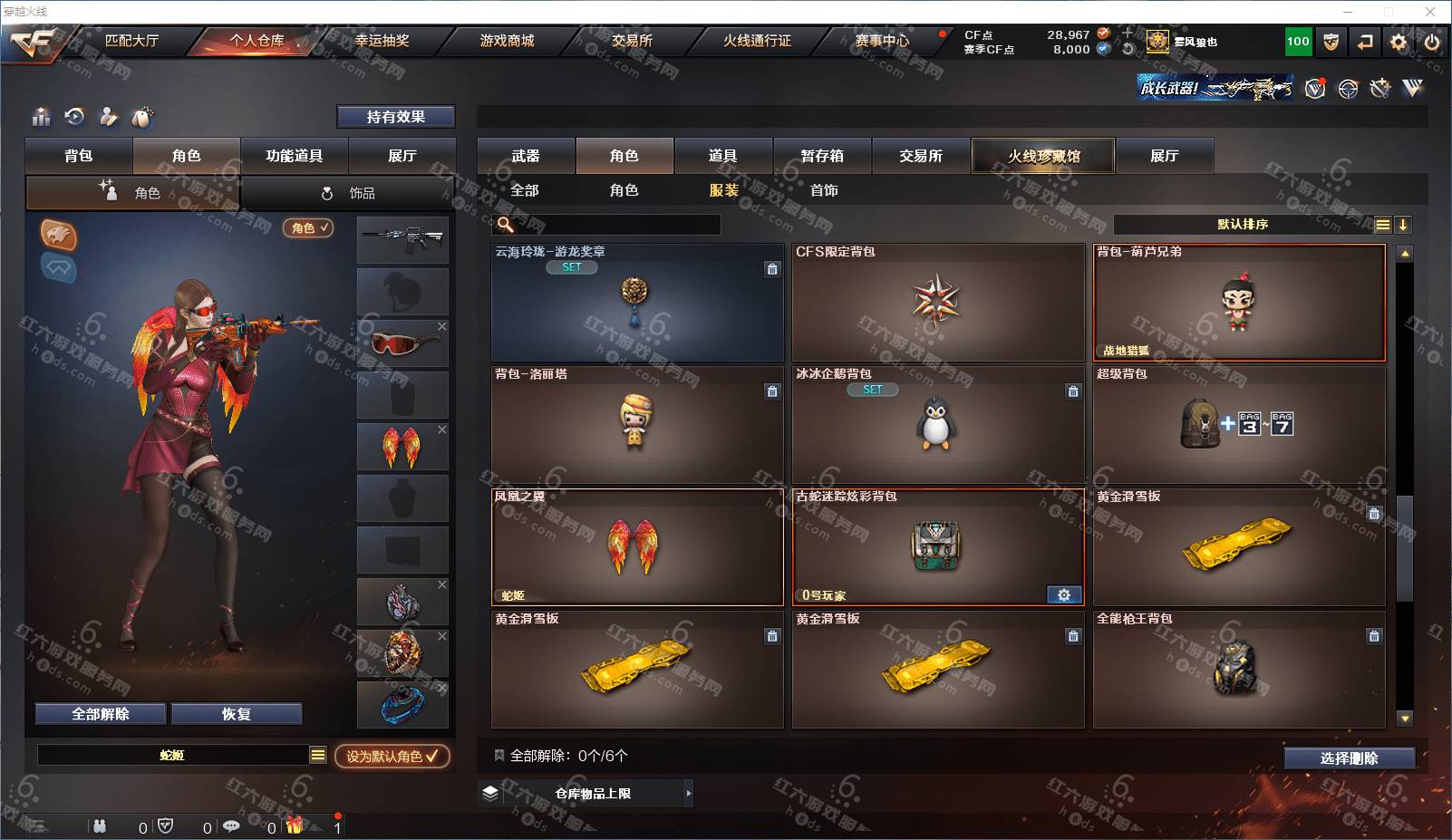Open the ranking stats bar-chart icon
1452x840 pixels.
pyautogui.click(x=41, y=117)
